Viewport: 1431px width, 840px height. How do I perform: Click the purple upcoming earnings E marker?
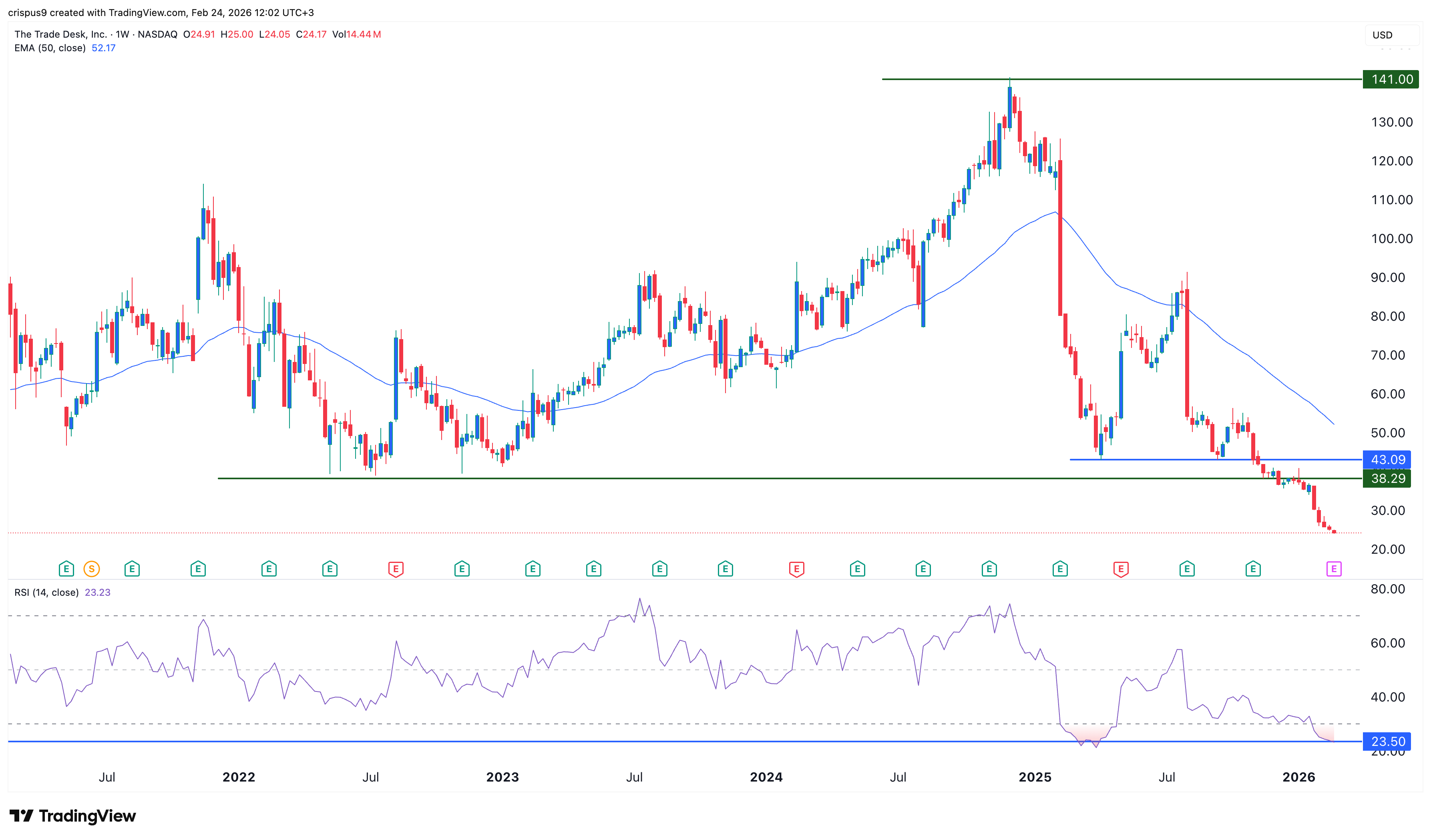click(1333, 569)
